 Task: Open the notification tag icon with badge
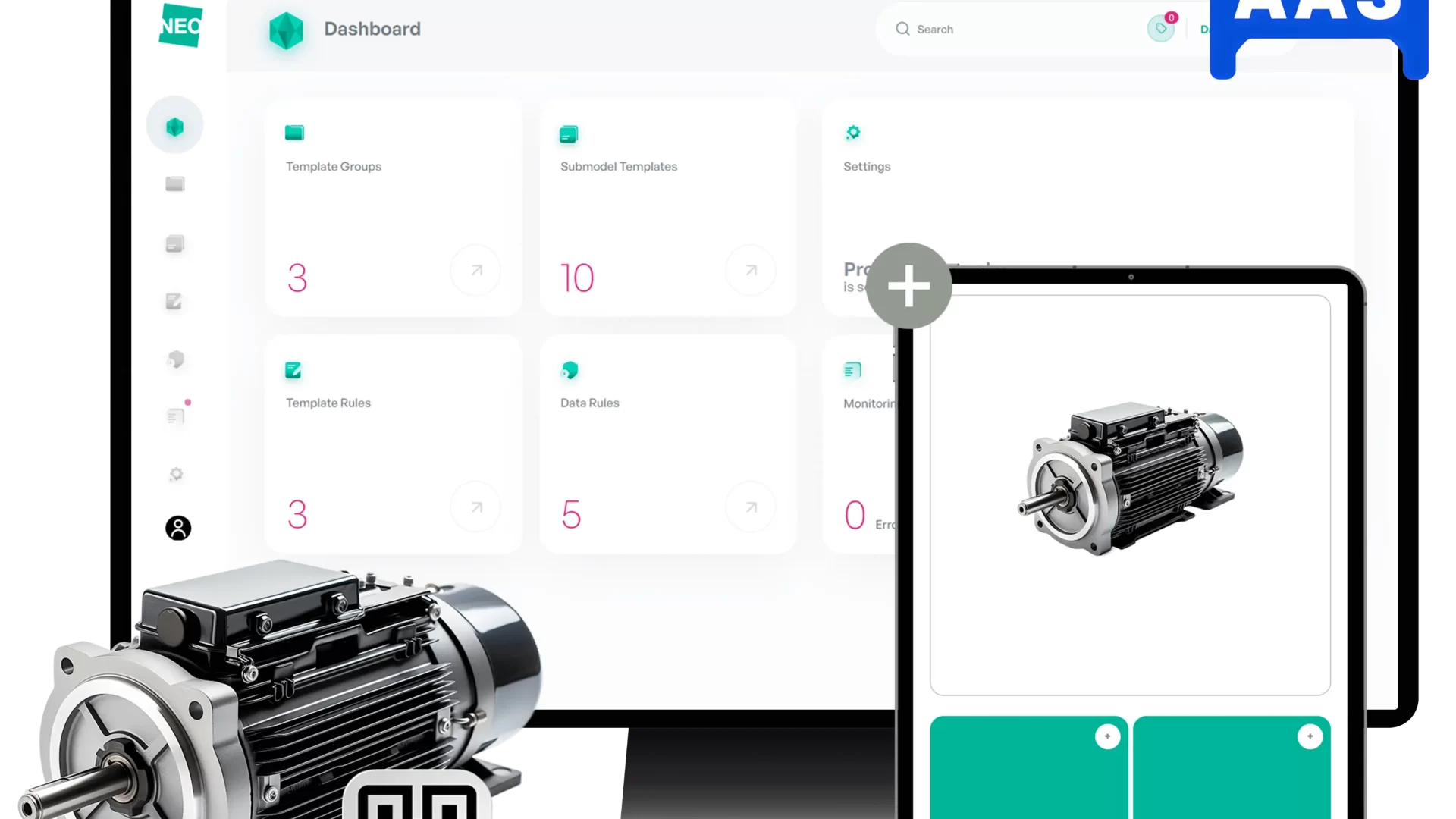1161,29
